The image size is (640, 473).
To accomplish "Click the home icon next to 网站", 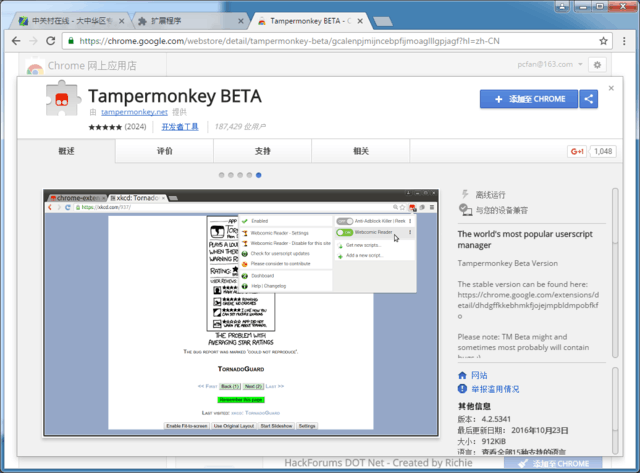I will [x=462, y=375].
